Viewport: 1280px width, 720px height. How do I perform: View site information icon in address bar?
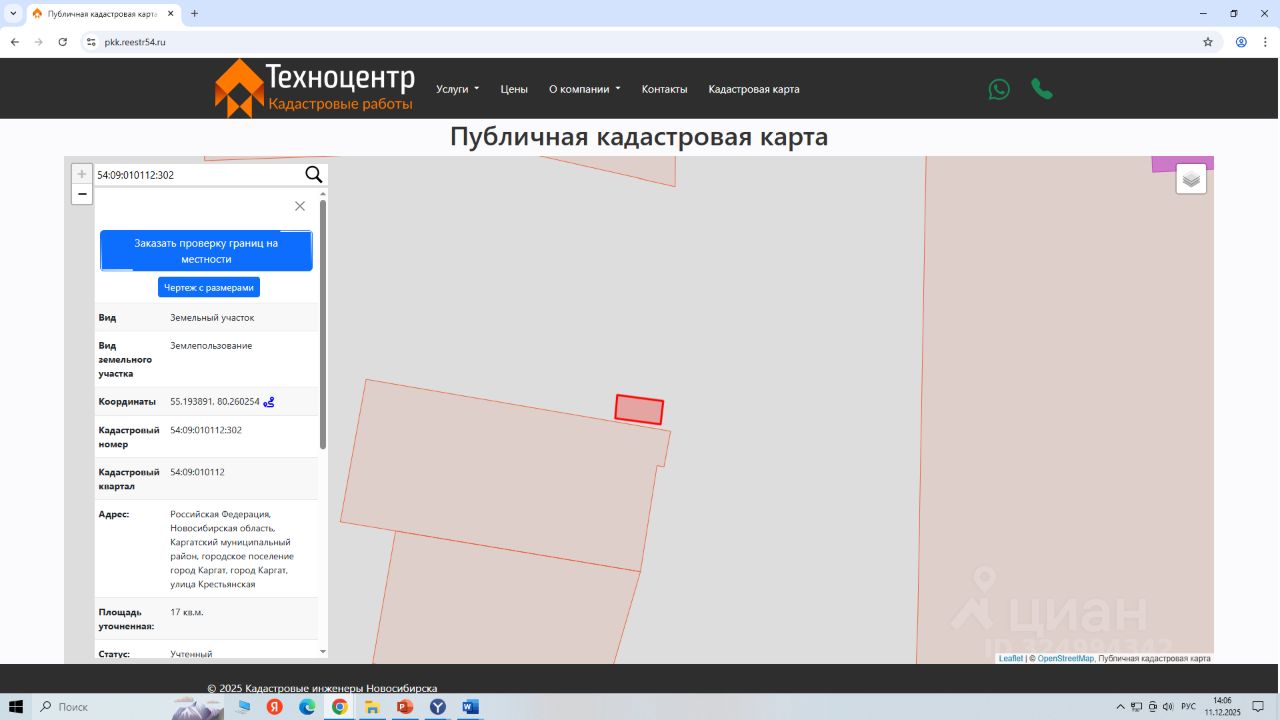[91, 42]
